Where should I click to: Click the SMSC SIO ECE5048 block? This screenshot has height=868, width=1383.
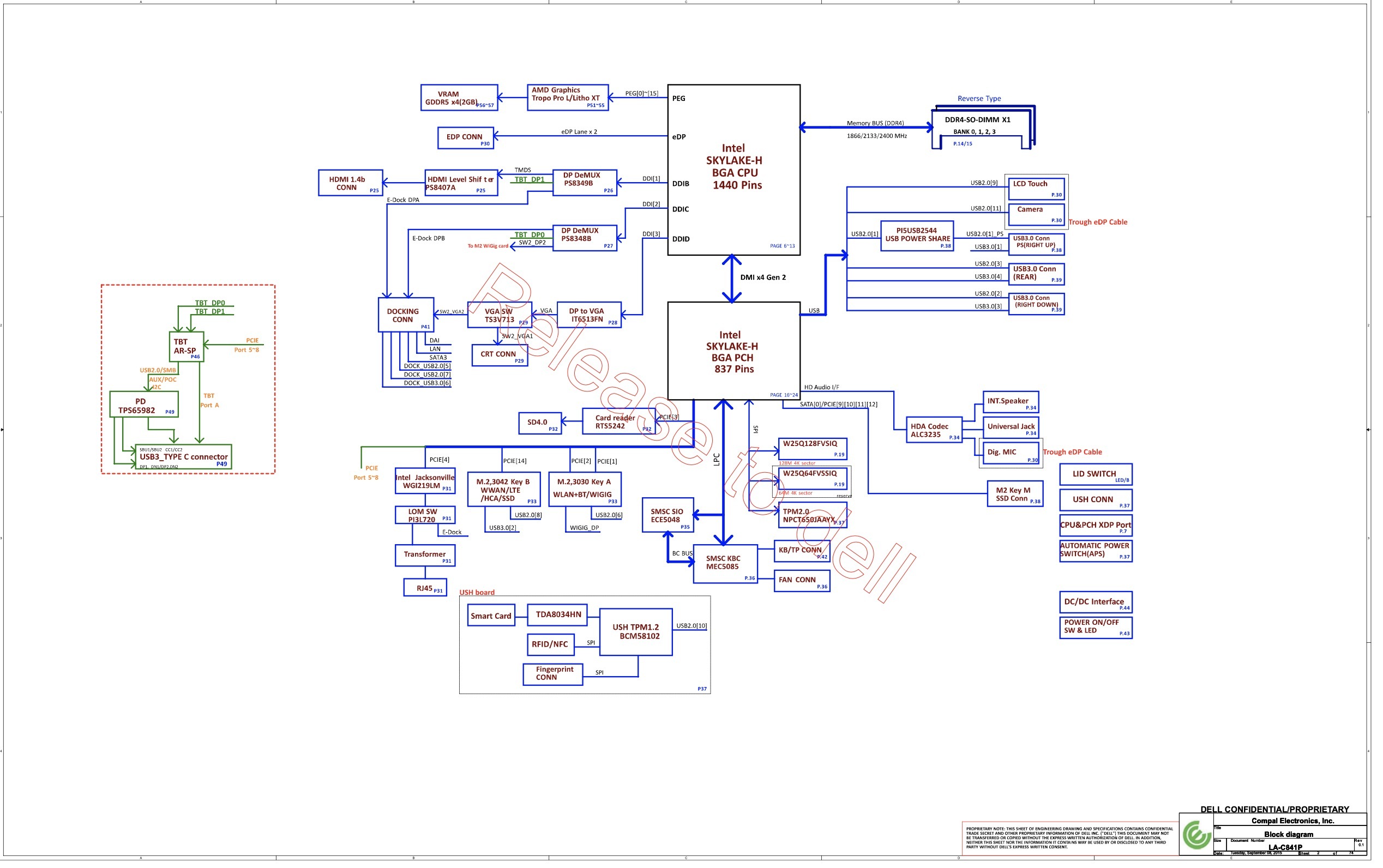coord(668,515)
